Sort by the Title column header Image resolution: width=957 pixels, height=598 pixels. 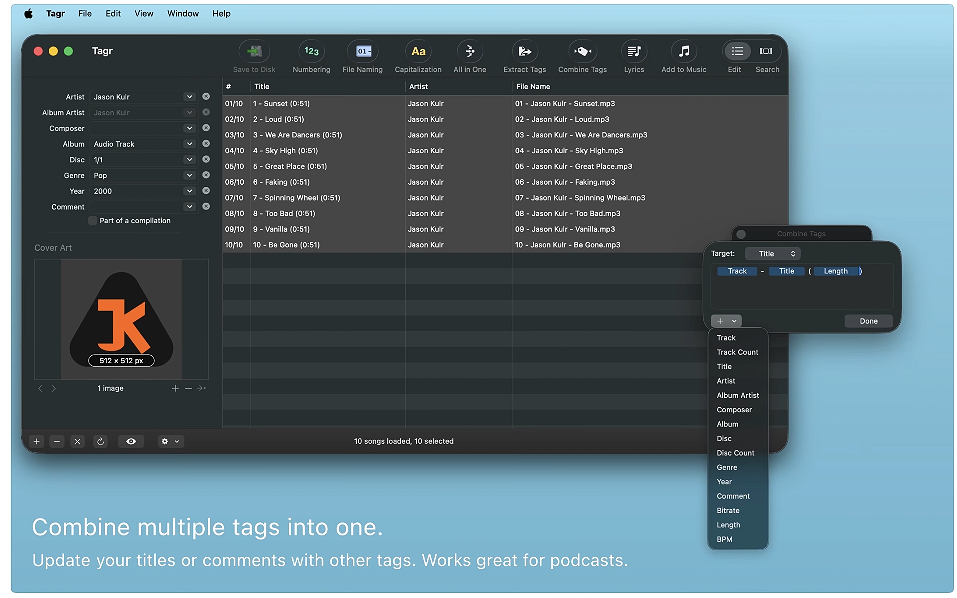tap(328, 87)
